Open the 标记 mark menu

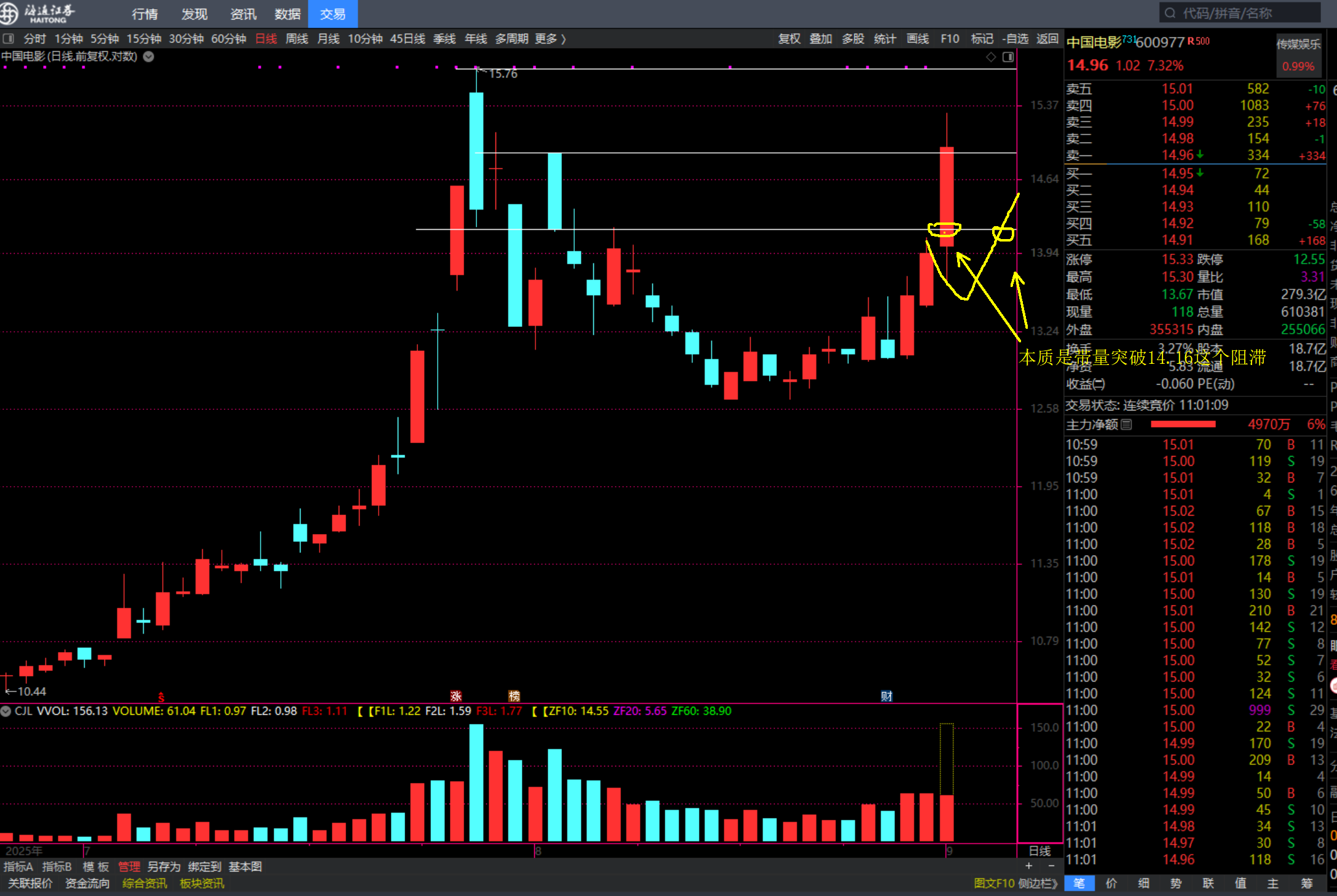pyautogui.click(x=982, y=39)
